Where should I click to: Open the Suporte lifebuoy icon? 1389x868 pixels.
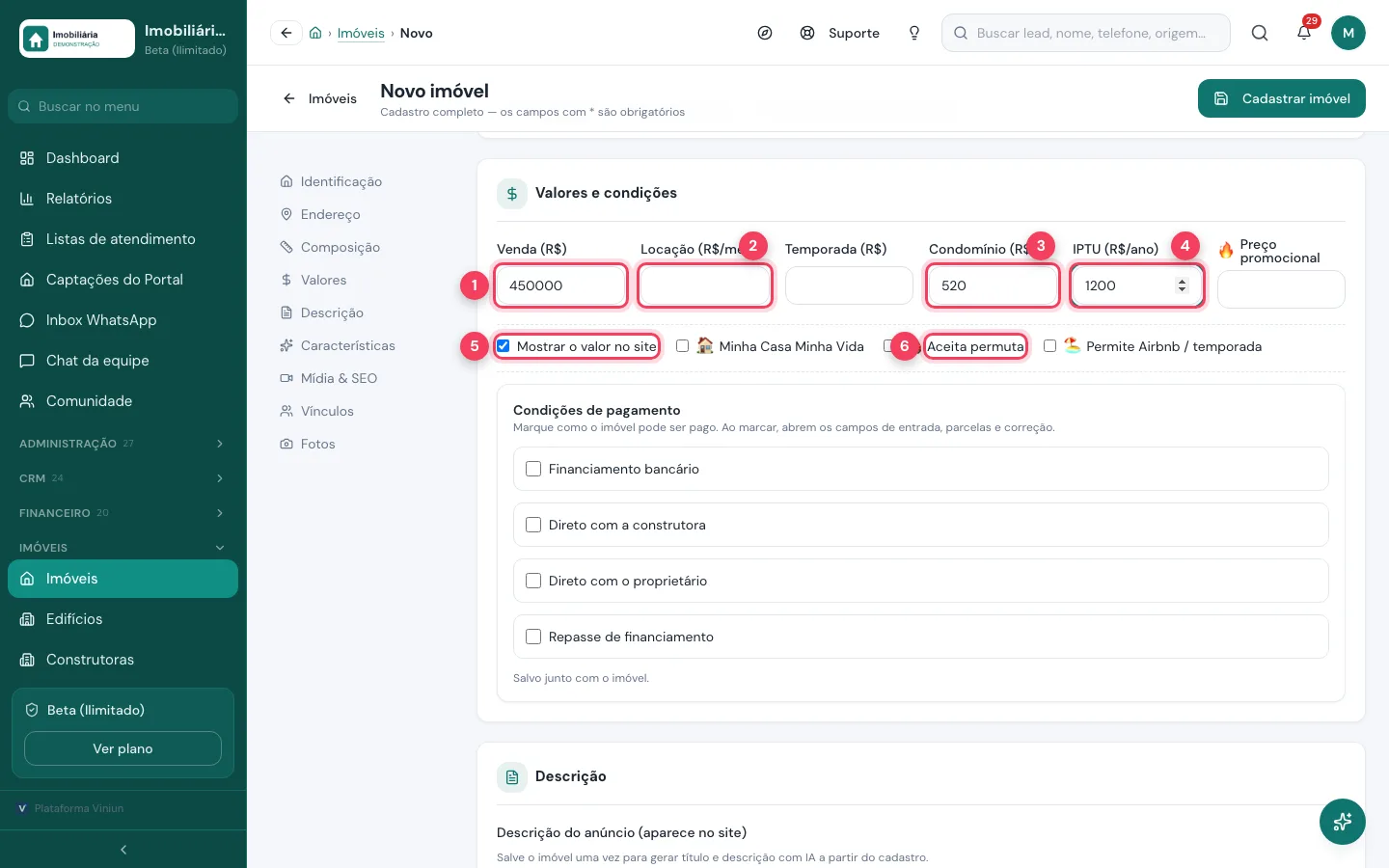pos(807,33)
